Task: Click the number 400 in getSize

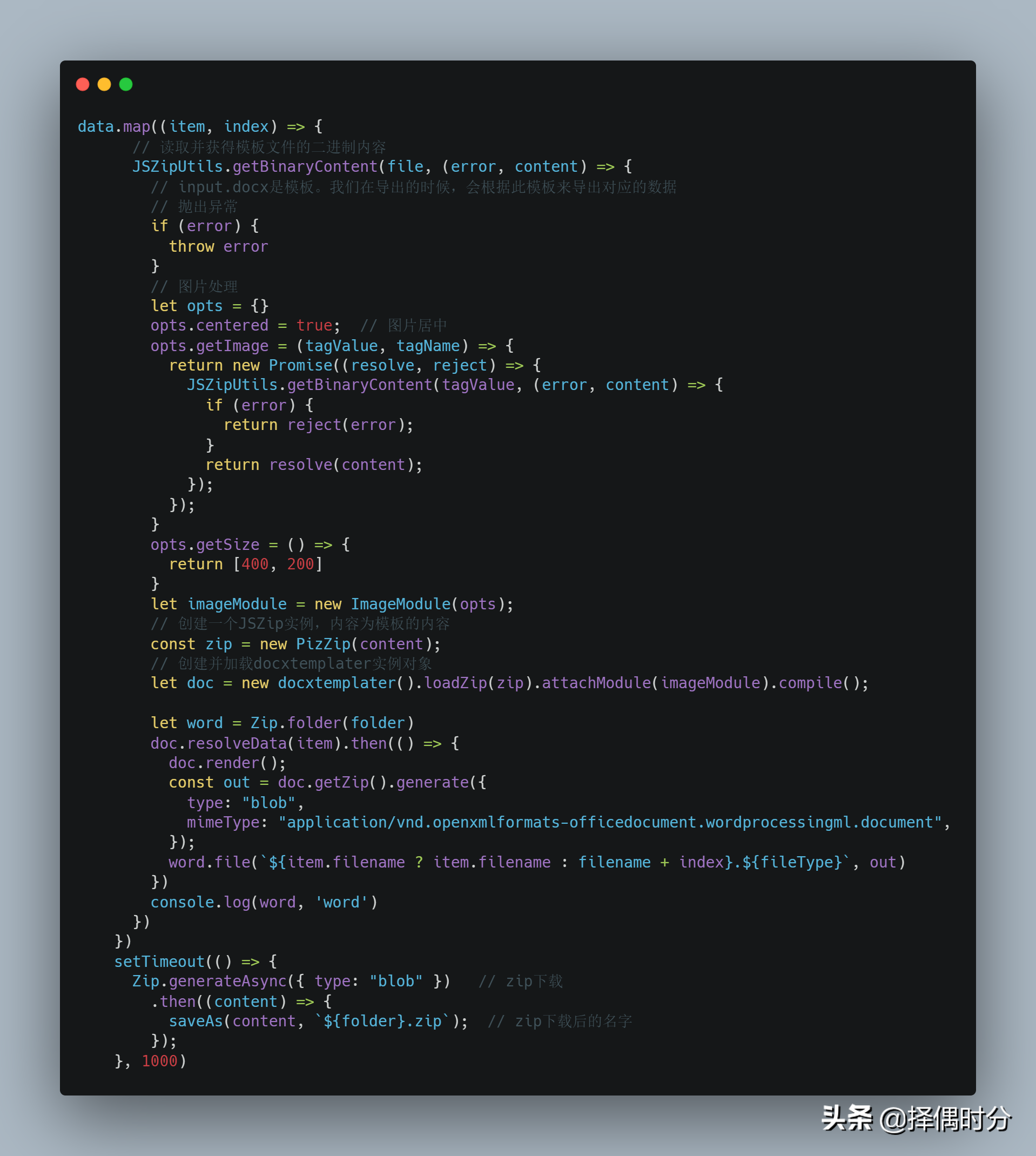Action: click(x=254, y=564)
